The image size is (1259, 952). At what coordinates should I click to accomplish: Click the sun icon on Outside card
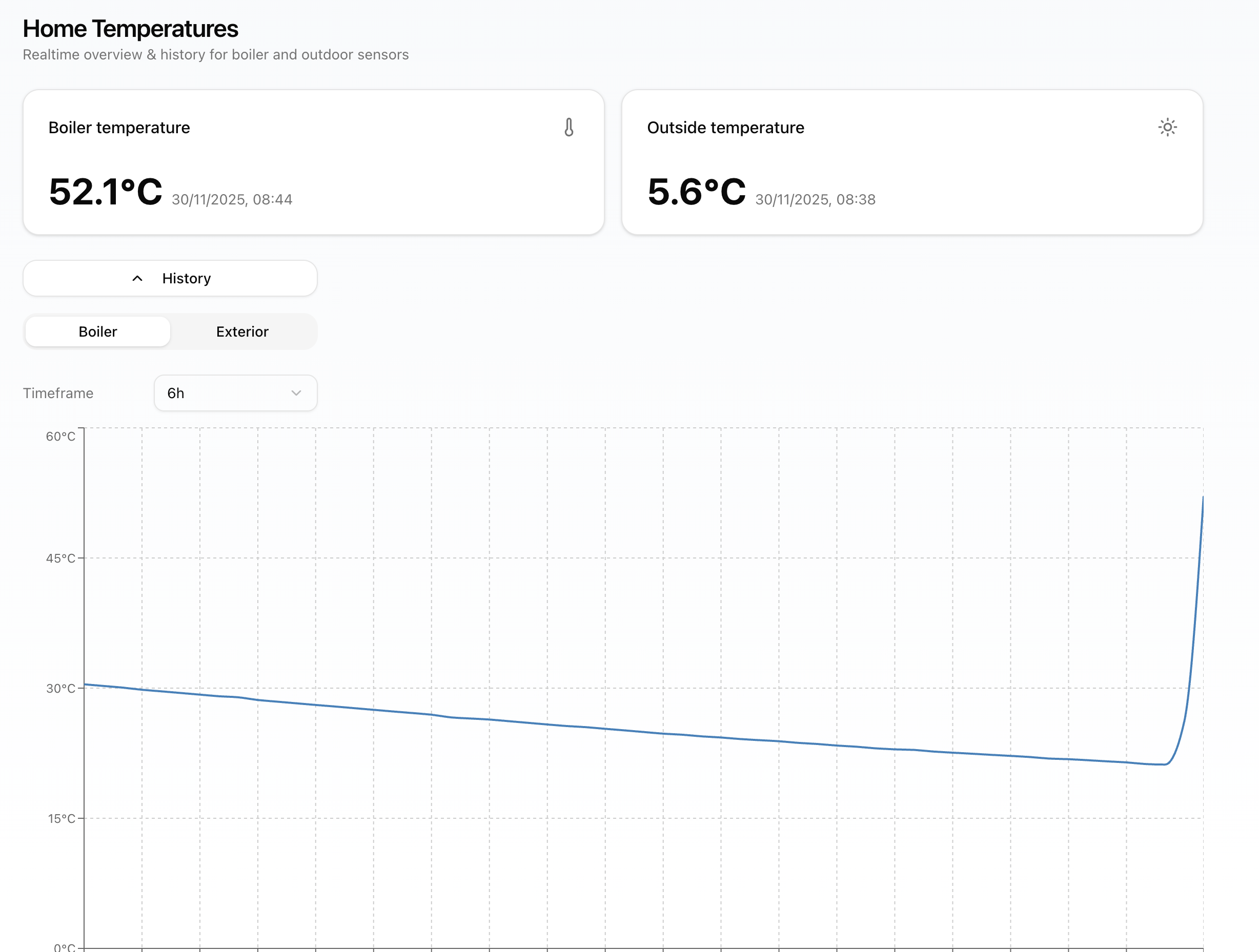pos(1167,128)
